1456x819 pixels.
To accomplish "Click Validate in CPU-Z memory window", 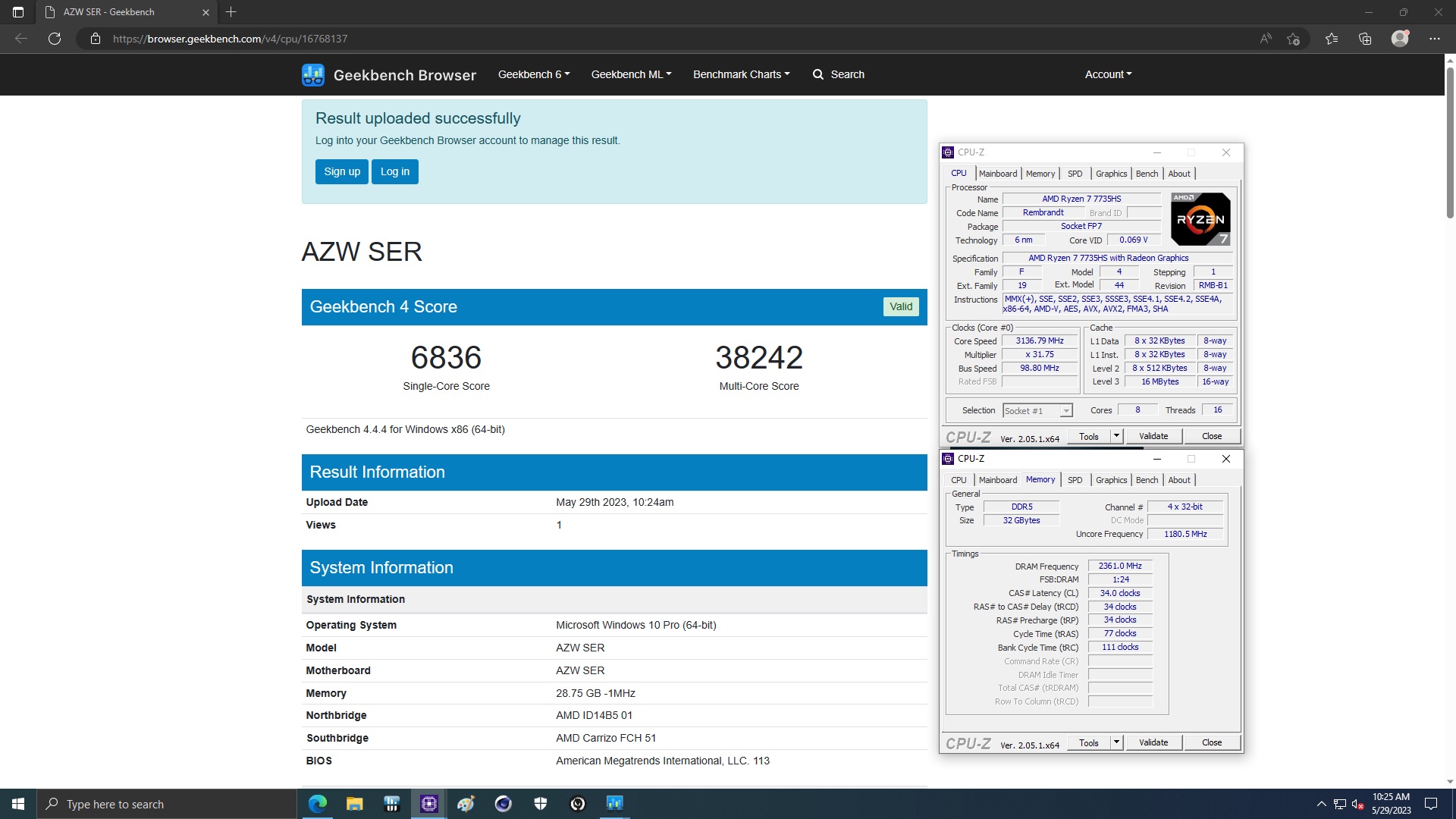I will click(1153, 742).
